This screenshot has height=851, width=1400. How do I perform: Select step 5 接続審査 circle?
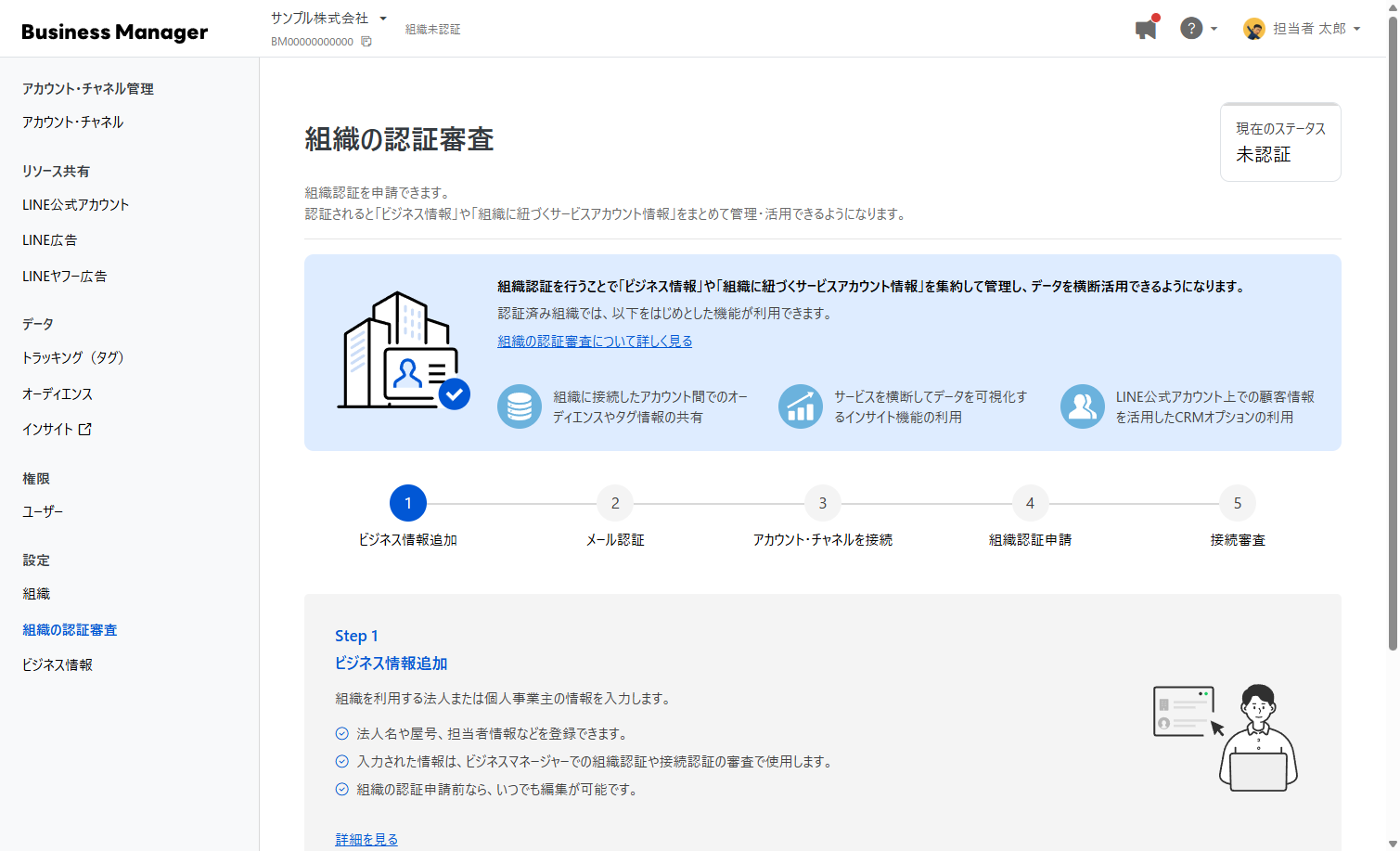[x=1237, y=503]
